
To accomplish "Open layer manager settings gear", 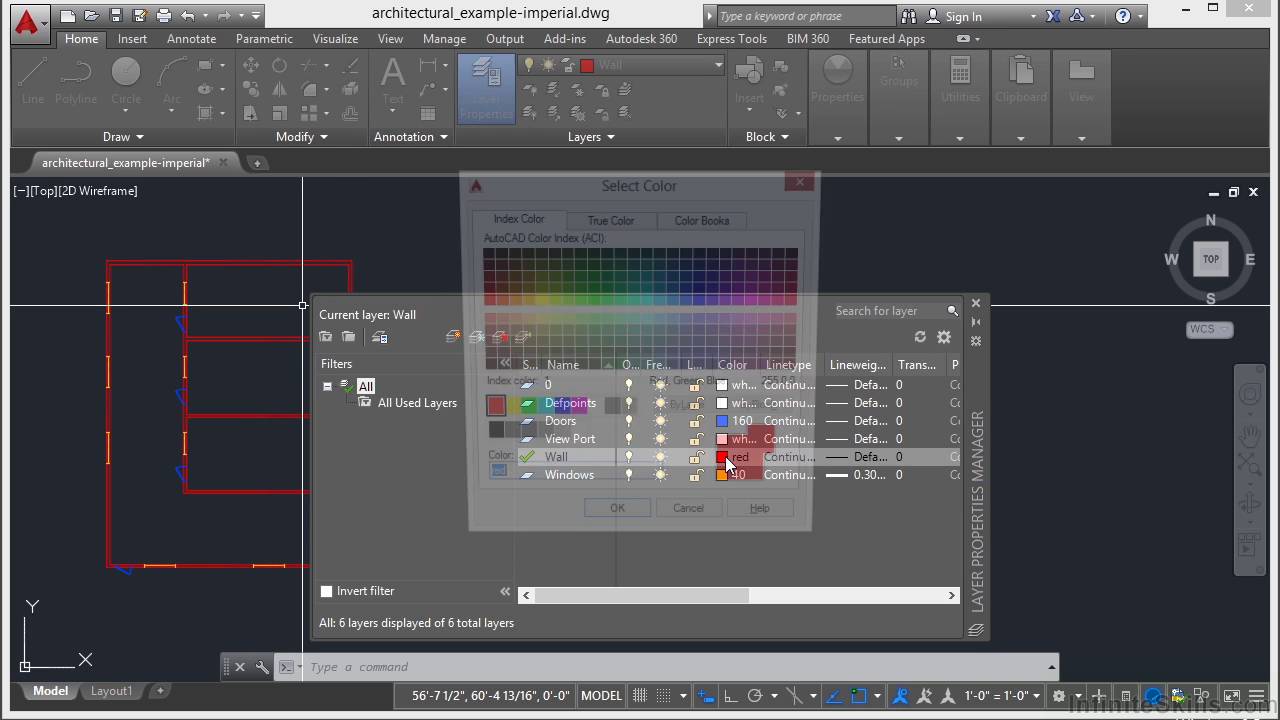I will (x=943, y=337).
